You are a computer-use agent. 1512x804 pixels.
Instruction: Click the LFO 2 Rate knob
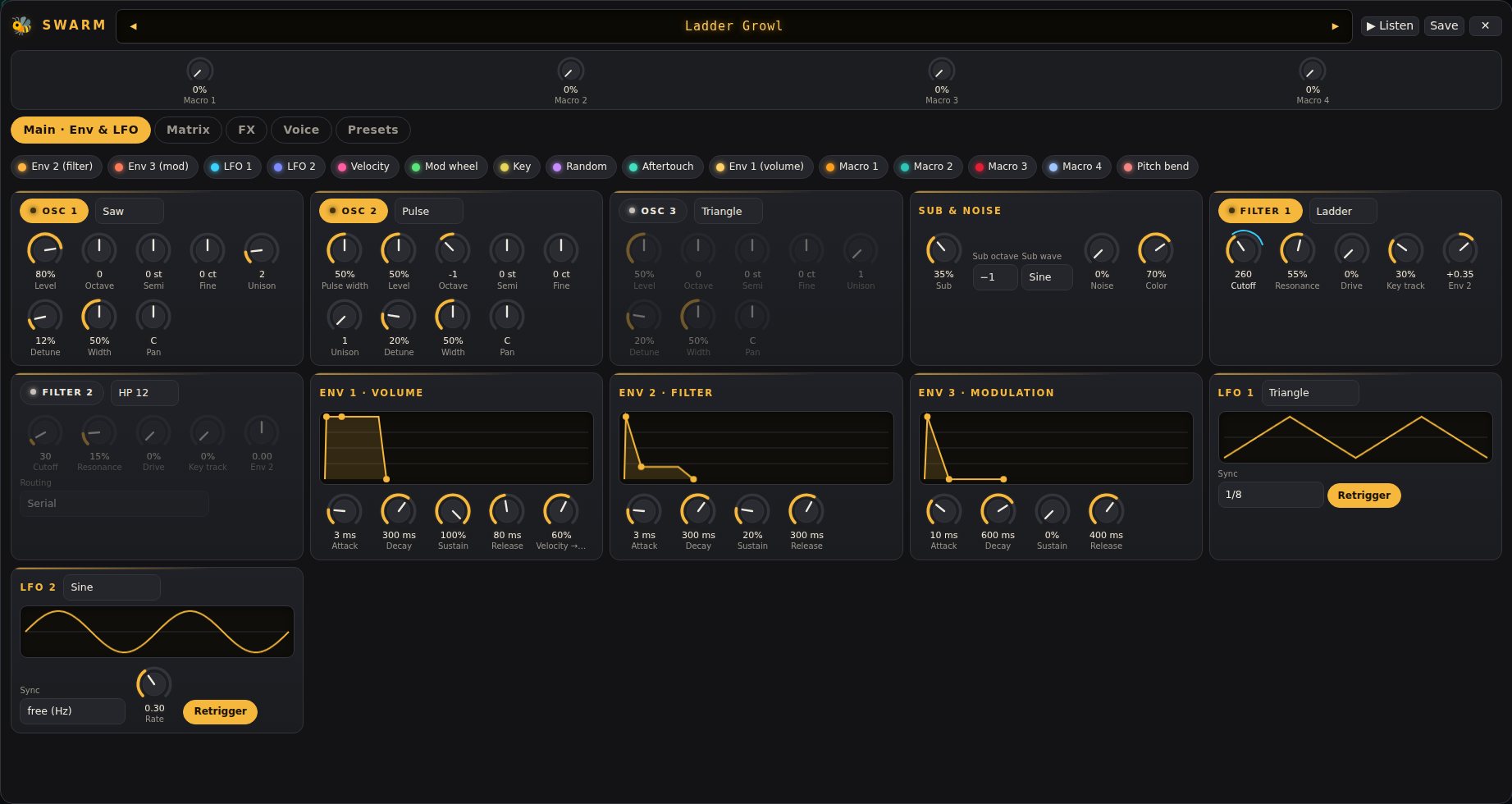154,683
